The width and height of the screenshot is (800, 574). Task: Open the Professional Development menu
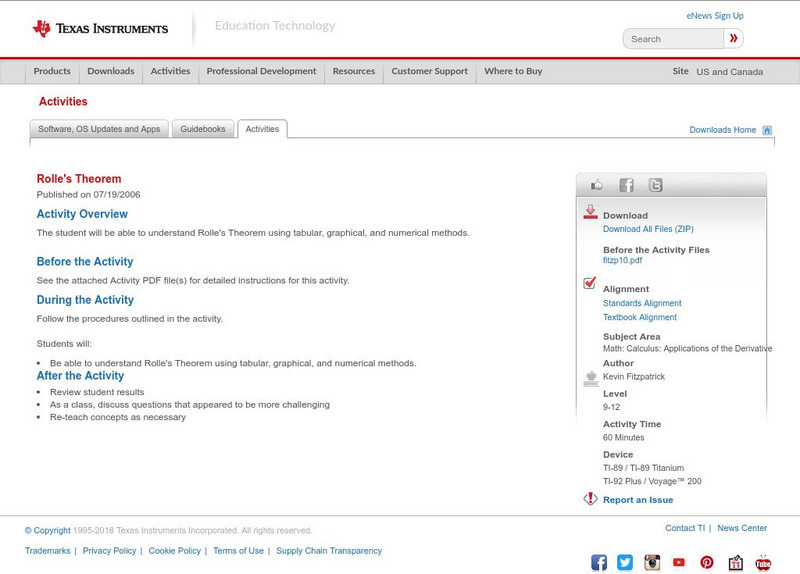261,71
